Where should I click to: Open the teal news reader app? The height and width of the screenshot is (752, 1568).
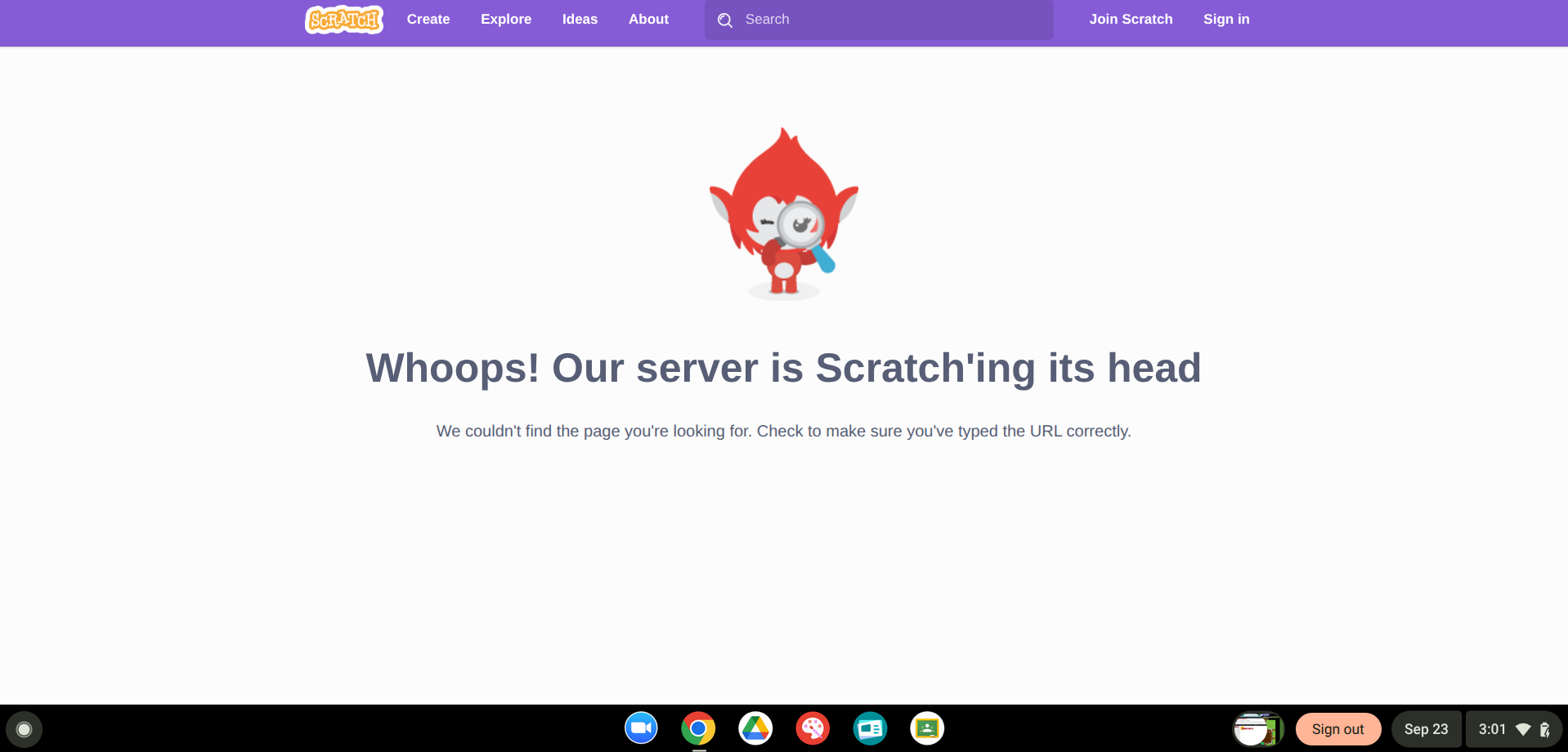click(870, 728)
